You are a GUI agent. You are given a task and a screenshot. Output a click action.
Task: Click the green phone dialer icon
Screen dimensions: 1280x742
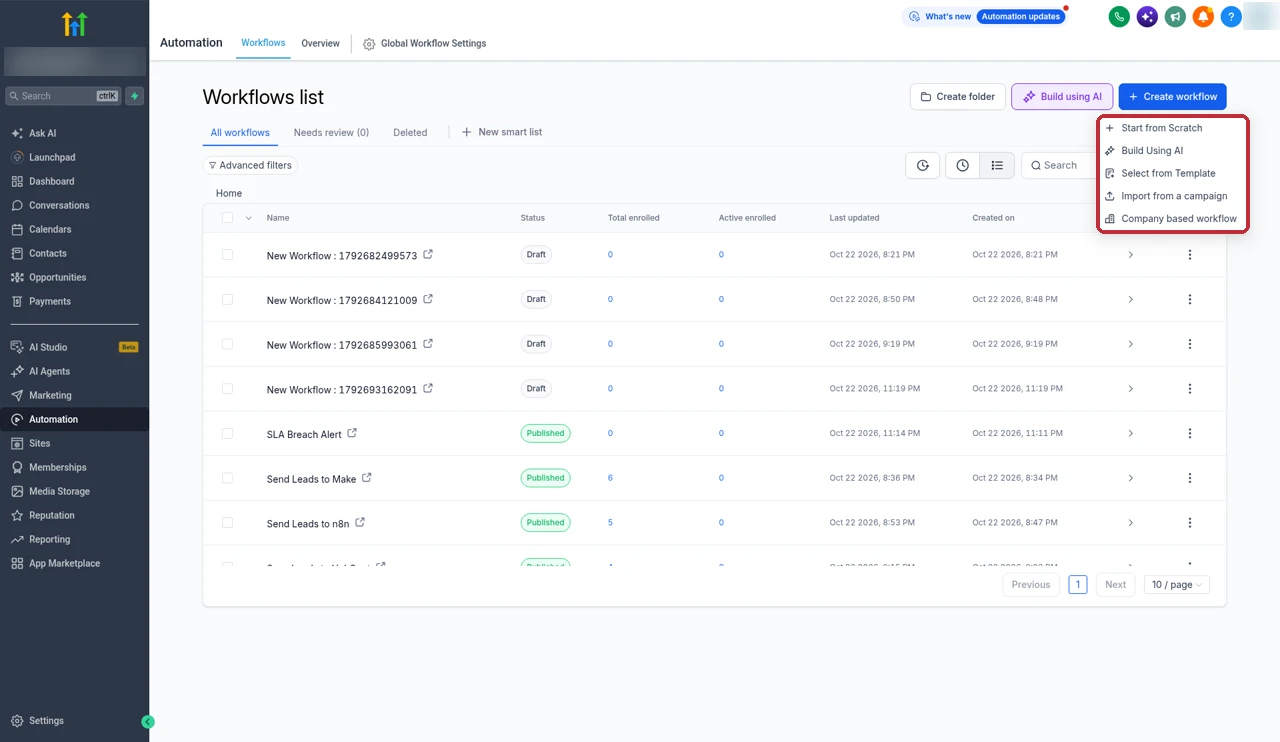coord(1119,17)
